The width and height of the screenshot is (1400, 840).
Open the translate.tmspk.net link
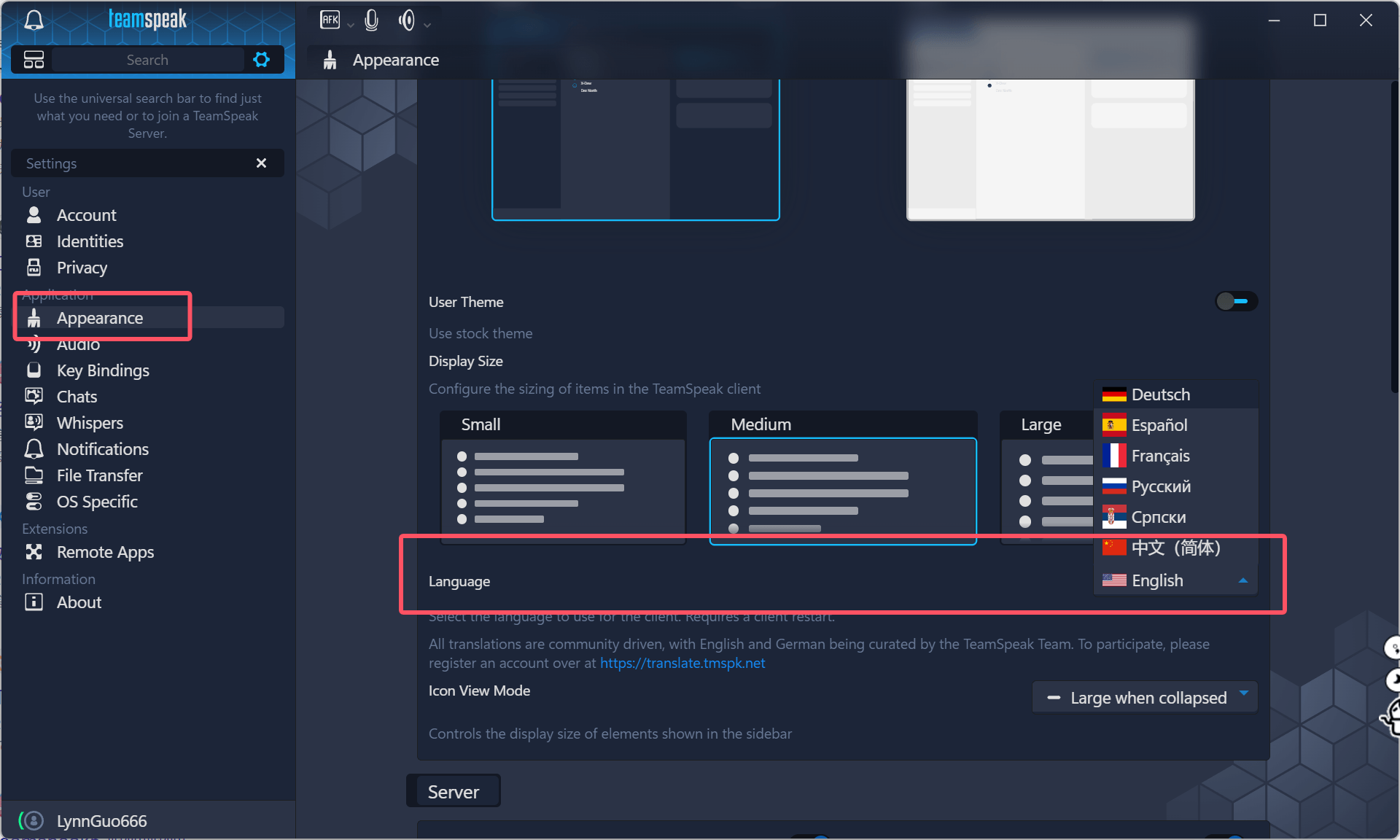click(x=682, y=663)
